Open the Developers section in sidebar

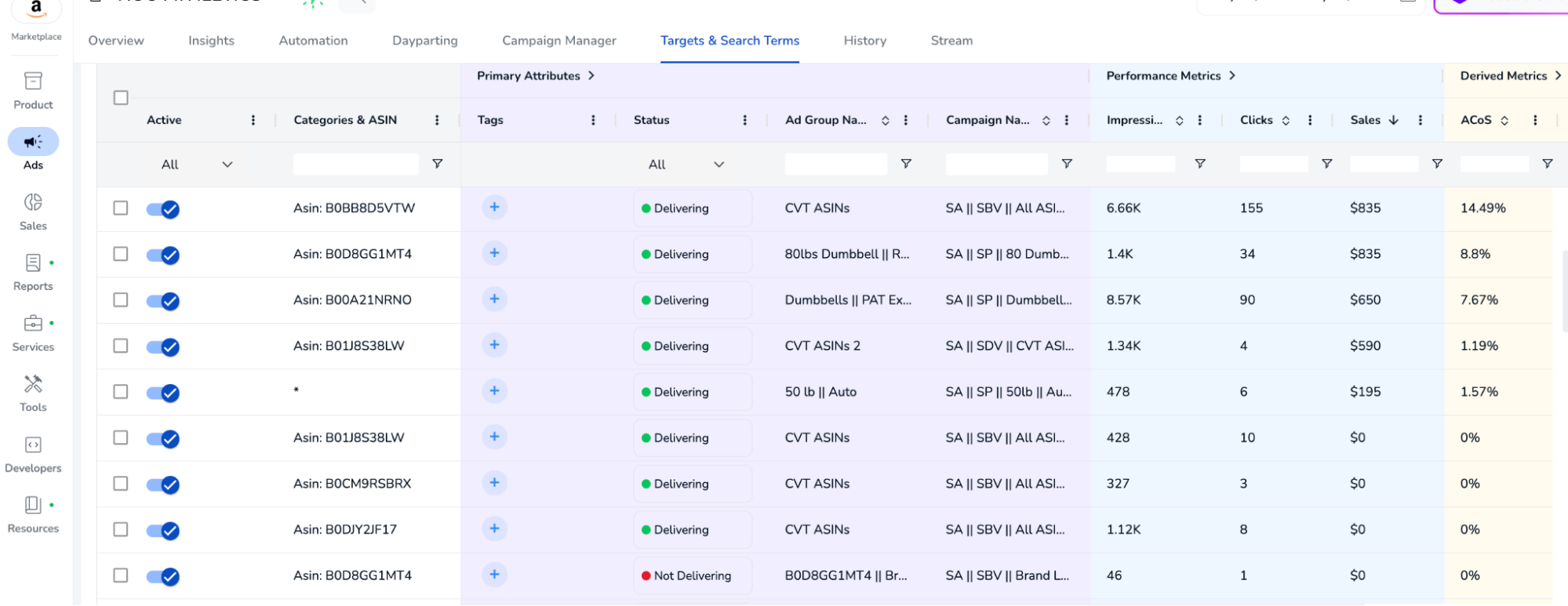(x=33, y=455)
